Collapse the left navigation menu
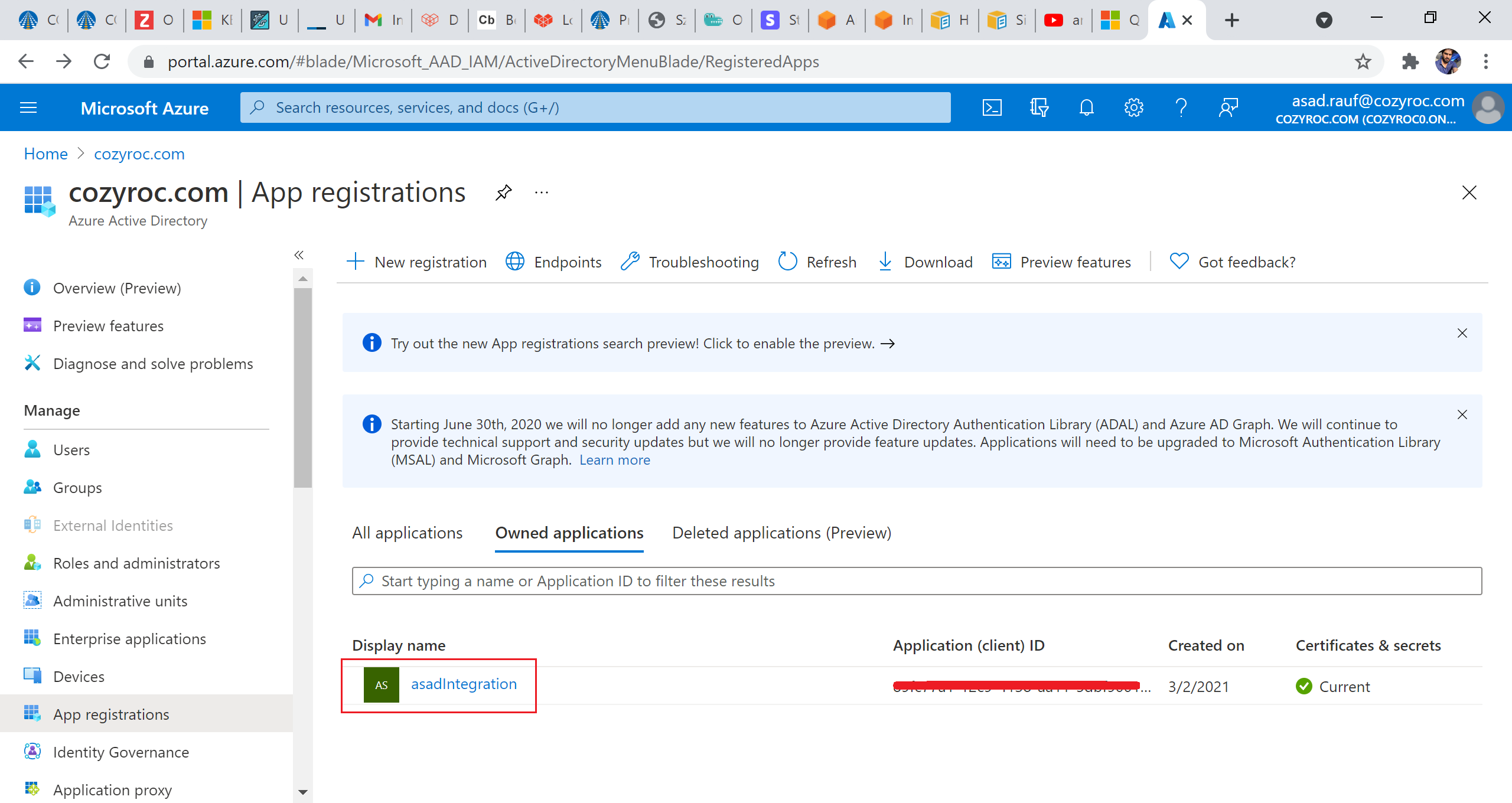The height and width of the screenshot is (803, 1512). click(299, 254)
